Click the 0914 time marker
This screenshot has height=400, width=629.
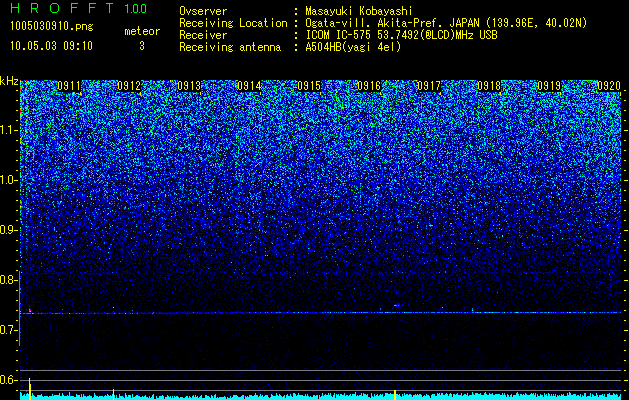(x=249, y=86)
